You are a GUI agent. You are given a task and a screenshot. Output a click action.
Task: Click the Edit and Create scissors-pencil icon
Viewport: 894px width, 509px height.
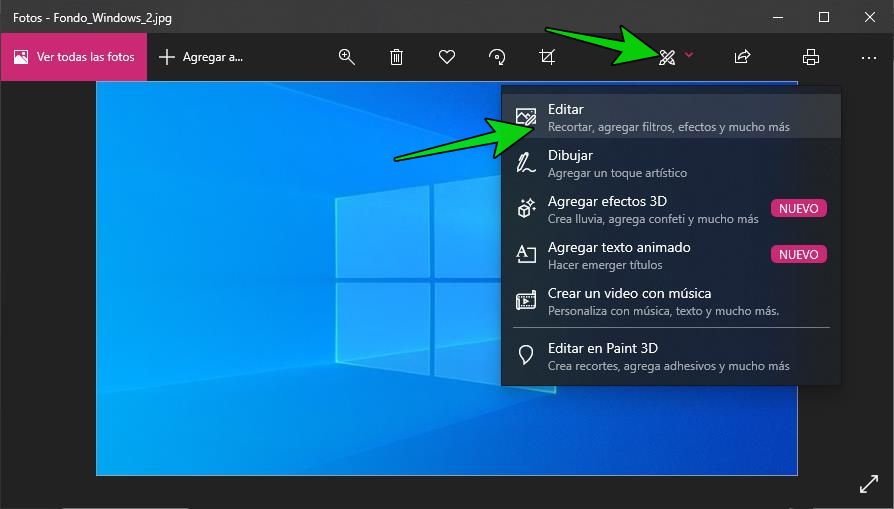tap(667, 57)
